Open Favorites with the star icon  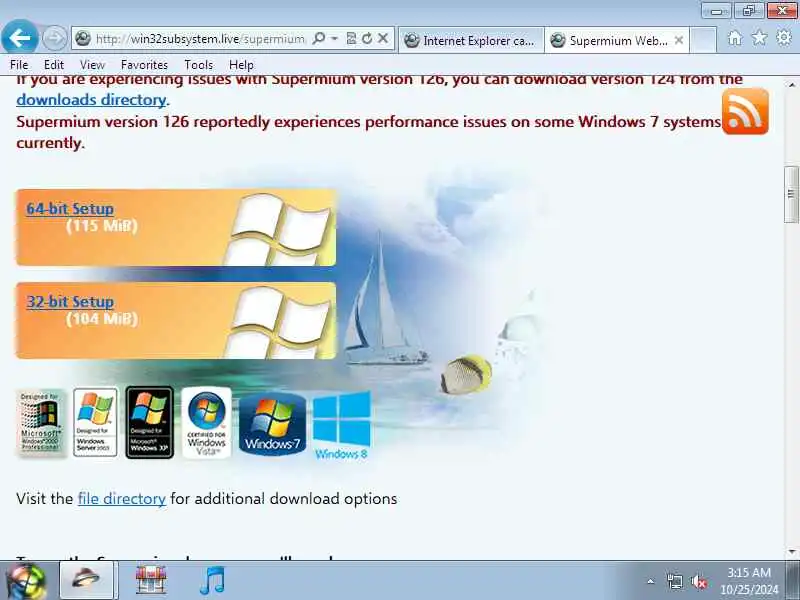tap(759, 38)
